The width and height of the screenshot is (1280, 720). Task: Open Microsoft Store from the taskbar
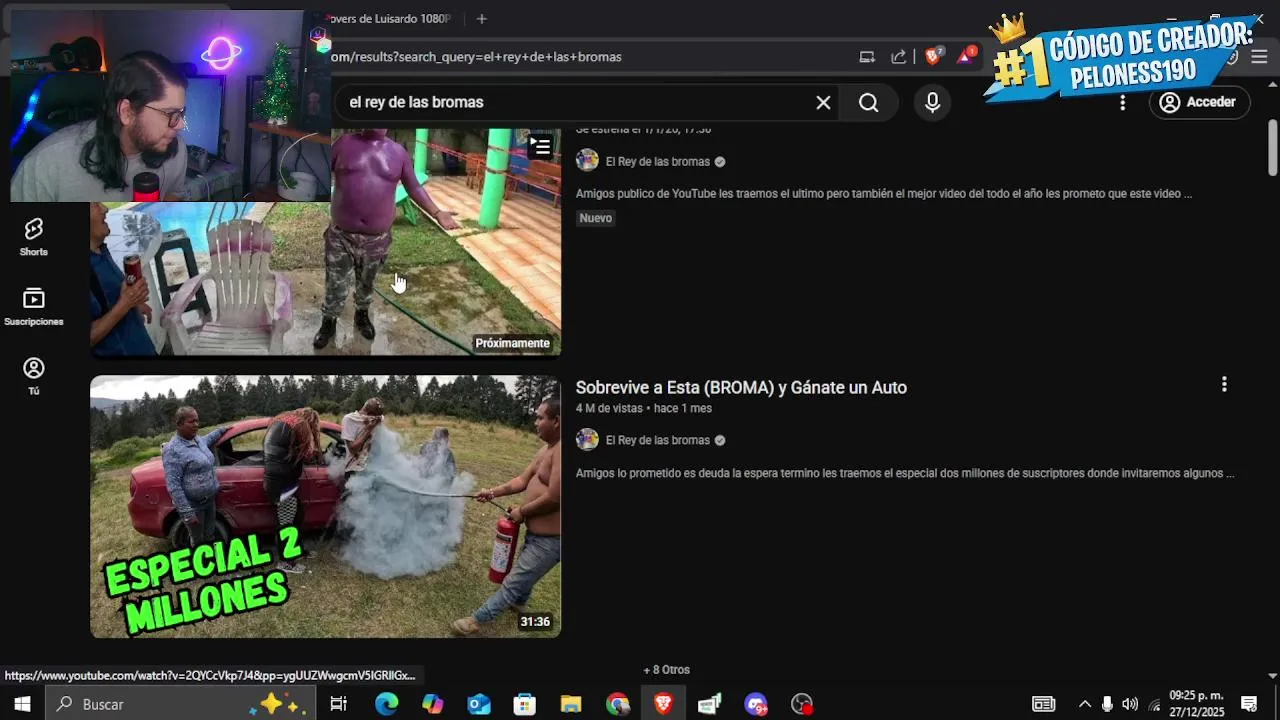coord(525,704)
